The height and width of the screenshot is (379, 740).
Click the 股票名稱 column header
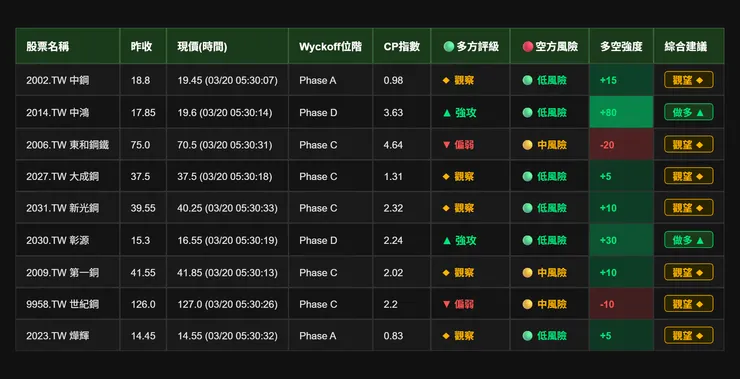[67, 46]
